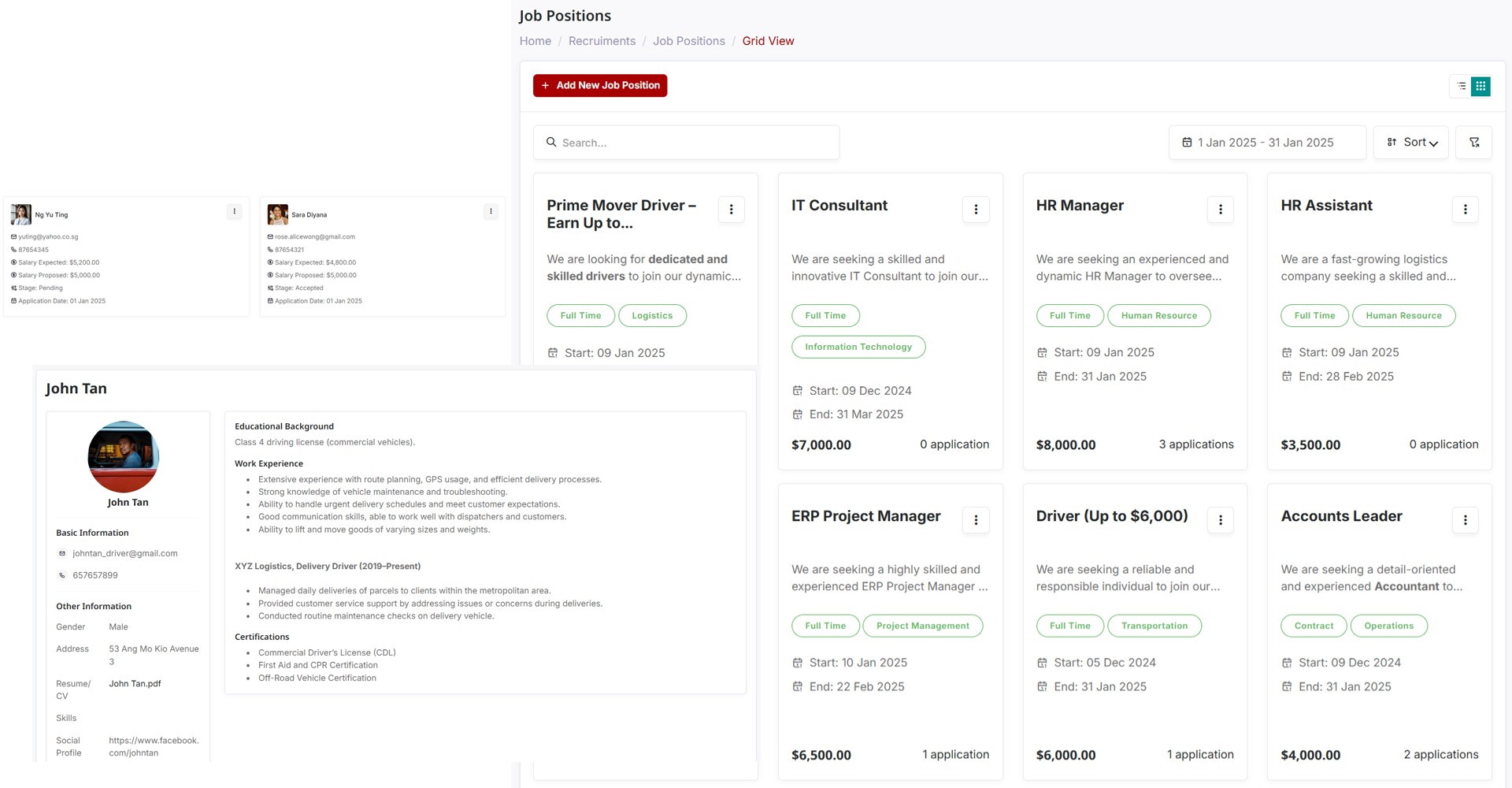This screenshot has height=788, width=1512.
Task: Click John Tan profile photo
Action: coord(124,457)
